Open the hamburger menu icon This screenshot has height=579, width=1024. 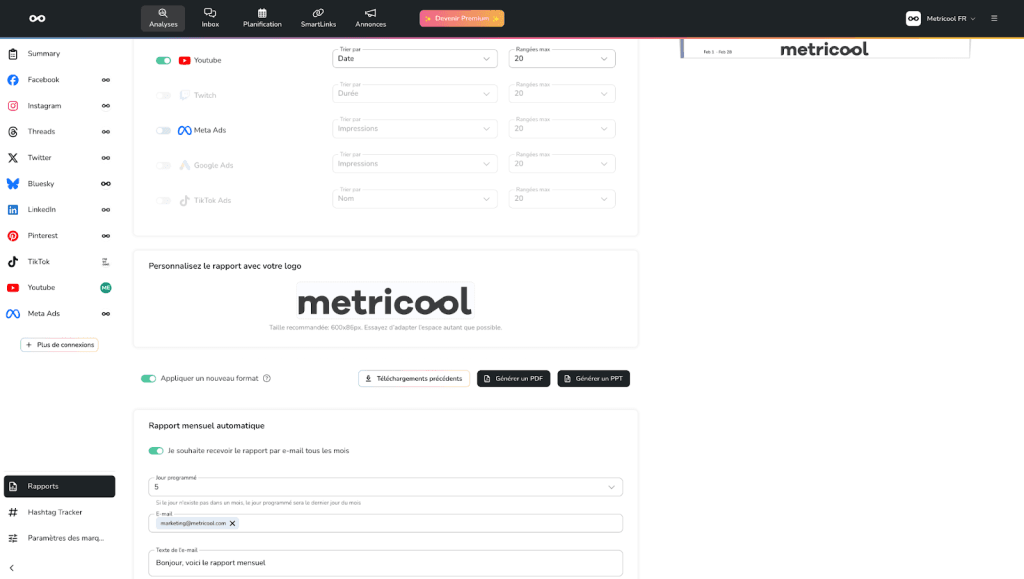[993, 18]
